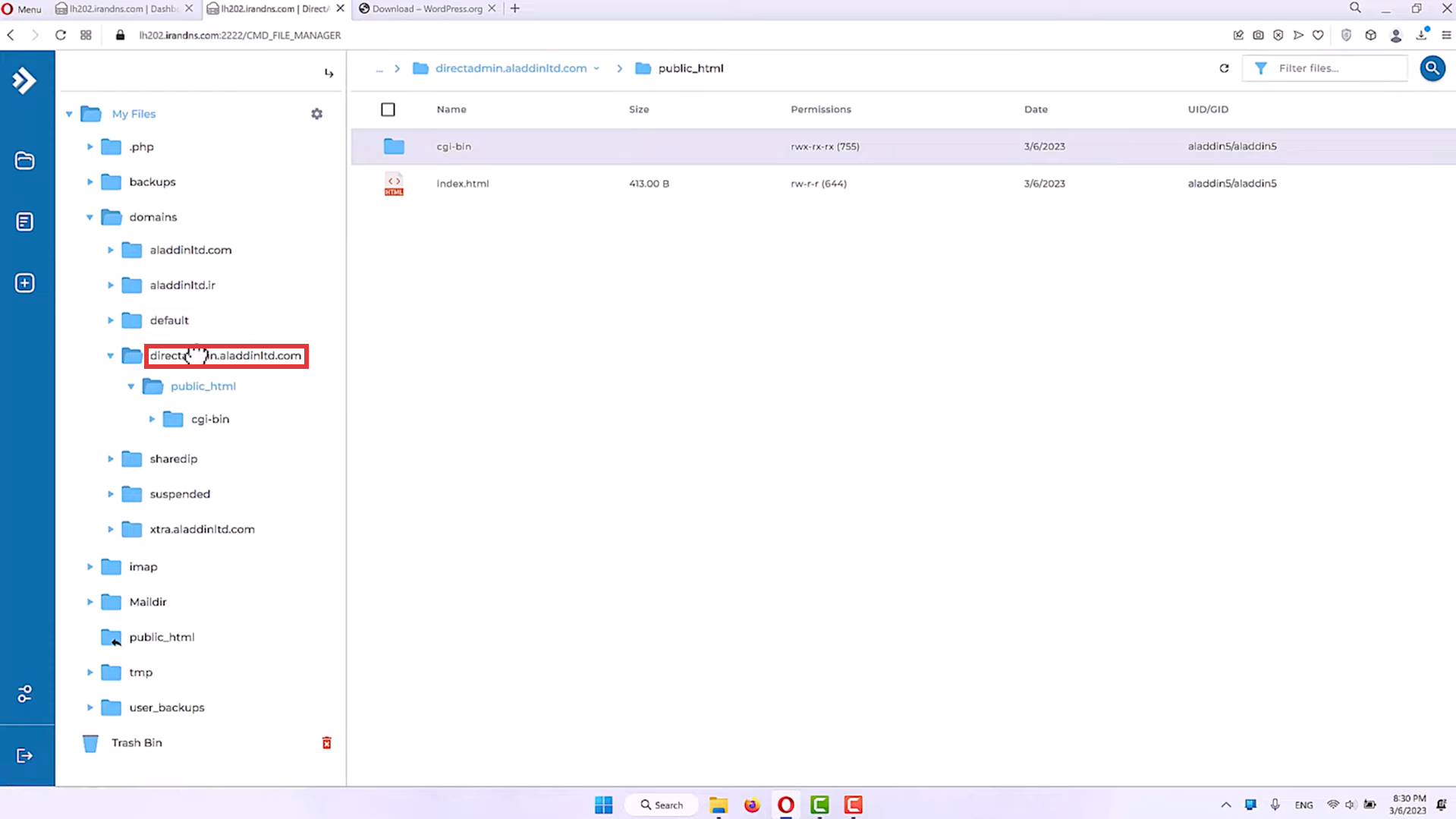Open the browser easy setup menu
1456x819 pixels.
pyautogui.click(x=1446, y=35)
